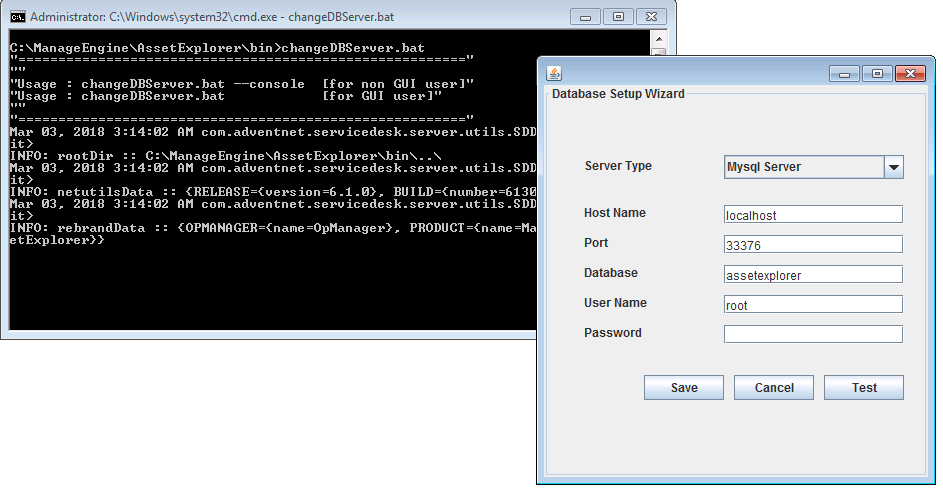Click the console line starting INFO: rebrandData

(272, 228)
